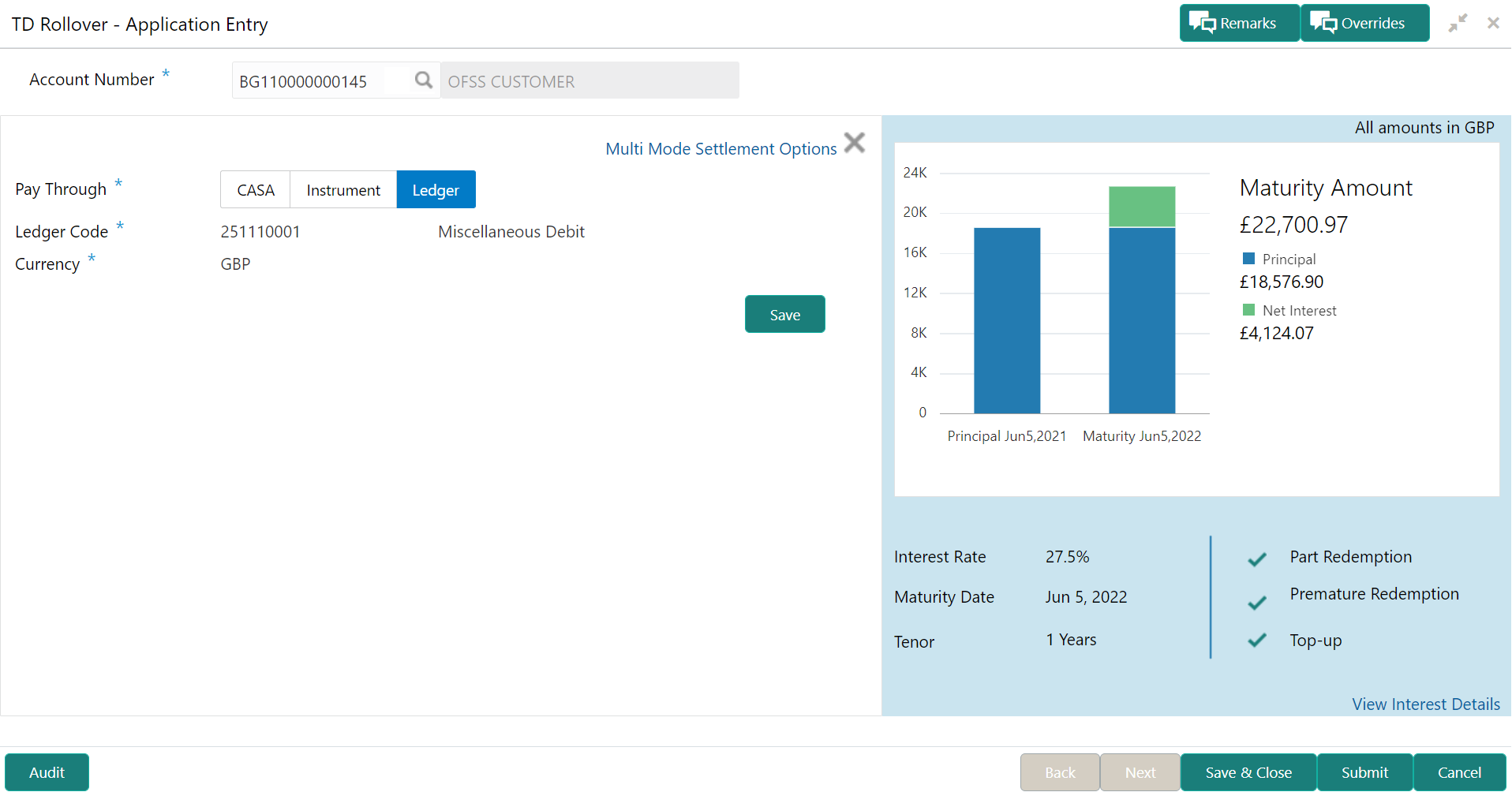Open the View Interest Details link
This screenshot has width=1512, height=792.
[1426, 704]
